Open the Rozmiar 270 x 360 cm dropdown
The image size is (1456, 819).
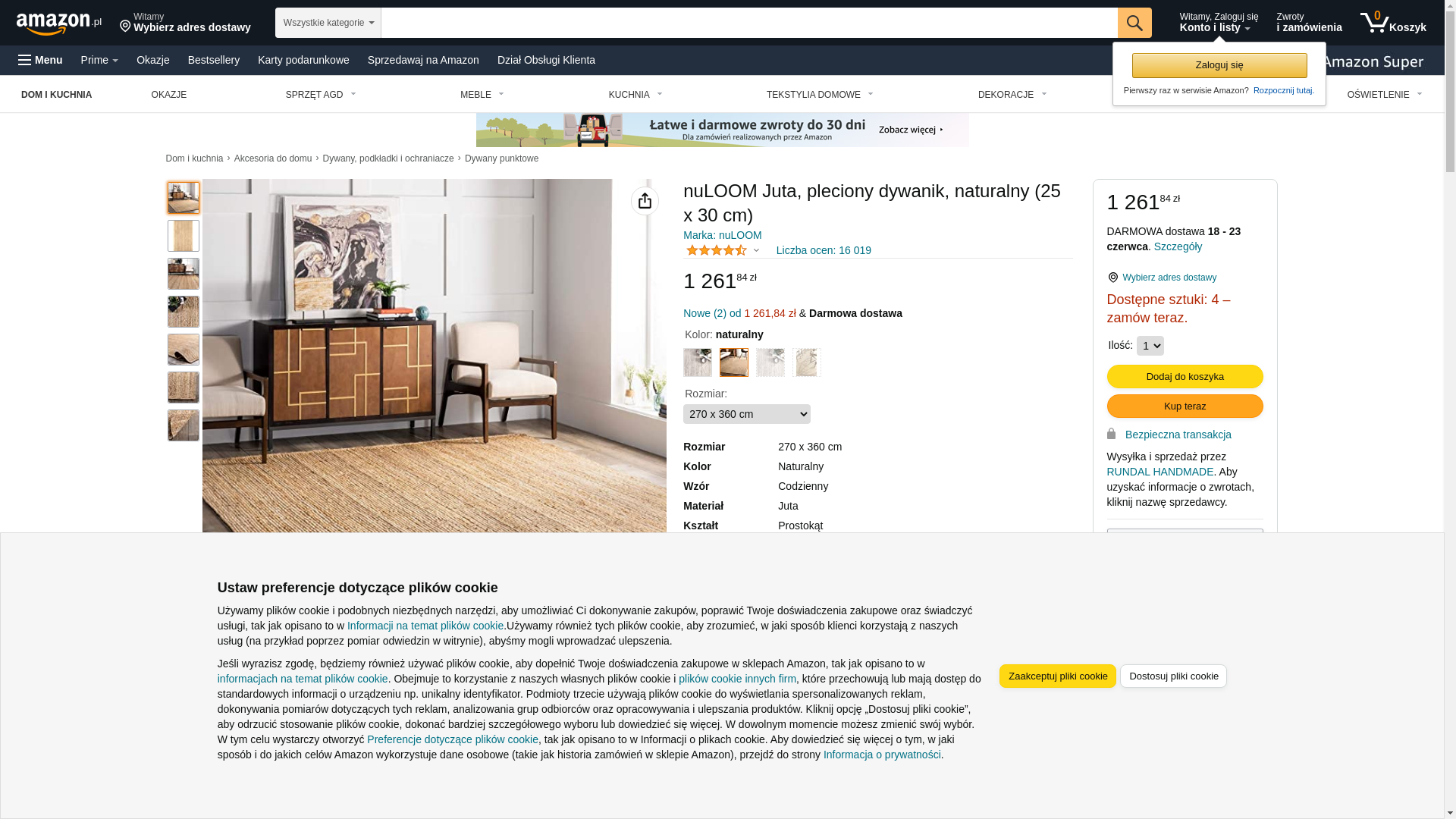(747, 414)
